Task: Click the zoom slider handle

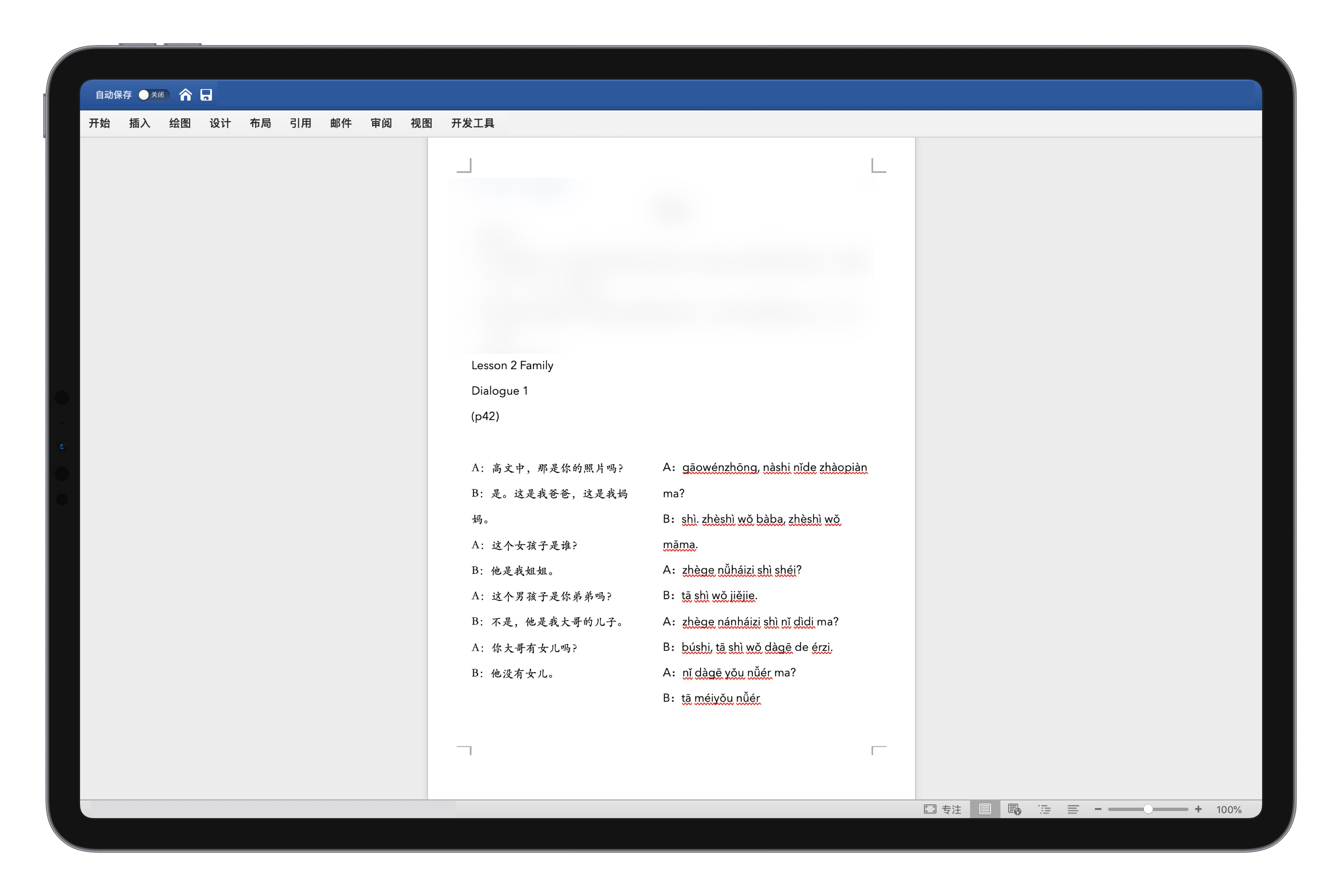Action: [x=1147, y=809]
